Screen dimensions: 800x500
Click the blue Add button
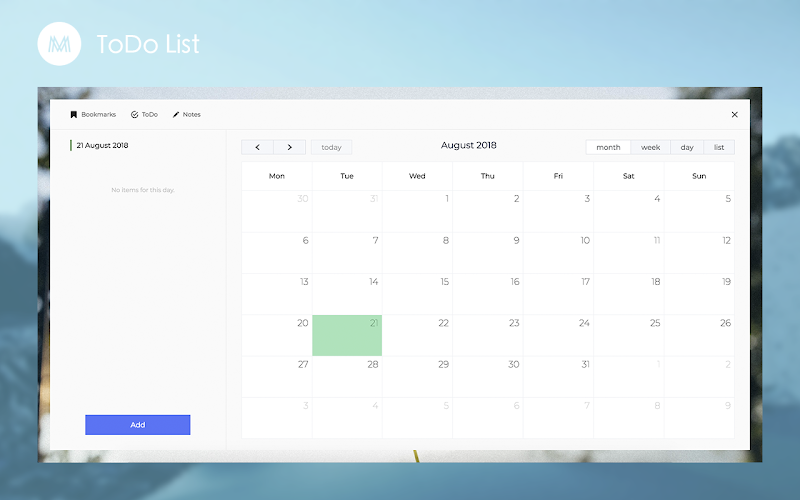[138, 425]
